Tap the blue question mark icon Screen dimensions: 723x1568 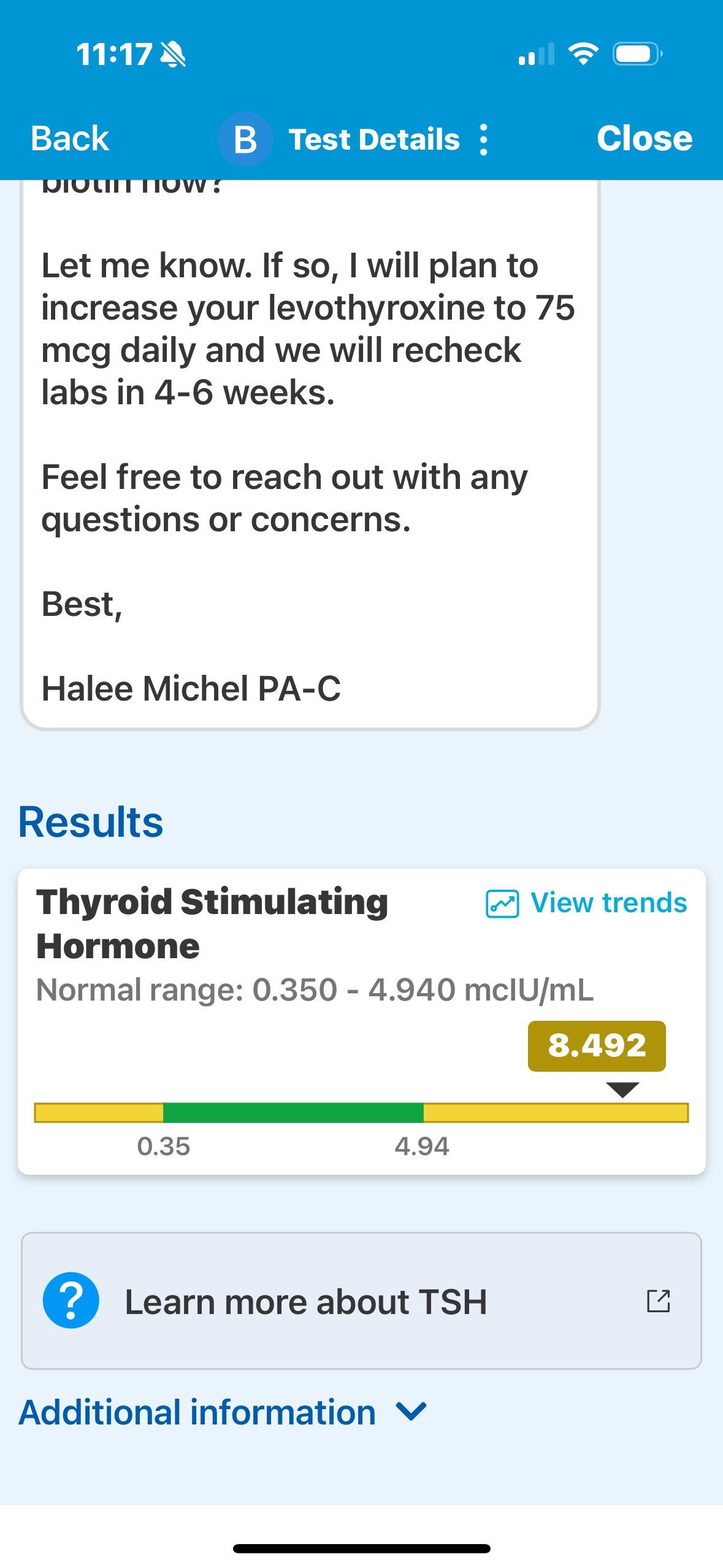pos(71,1300)
